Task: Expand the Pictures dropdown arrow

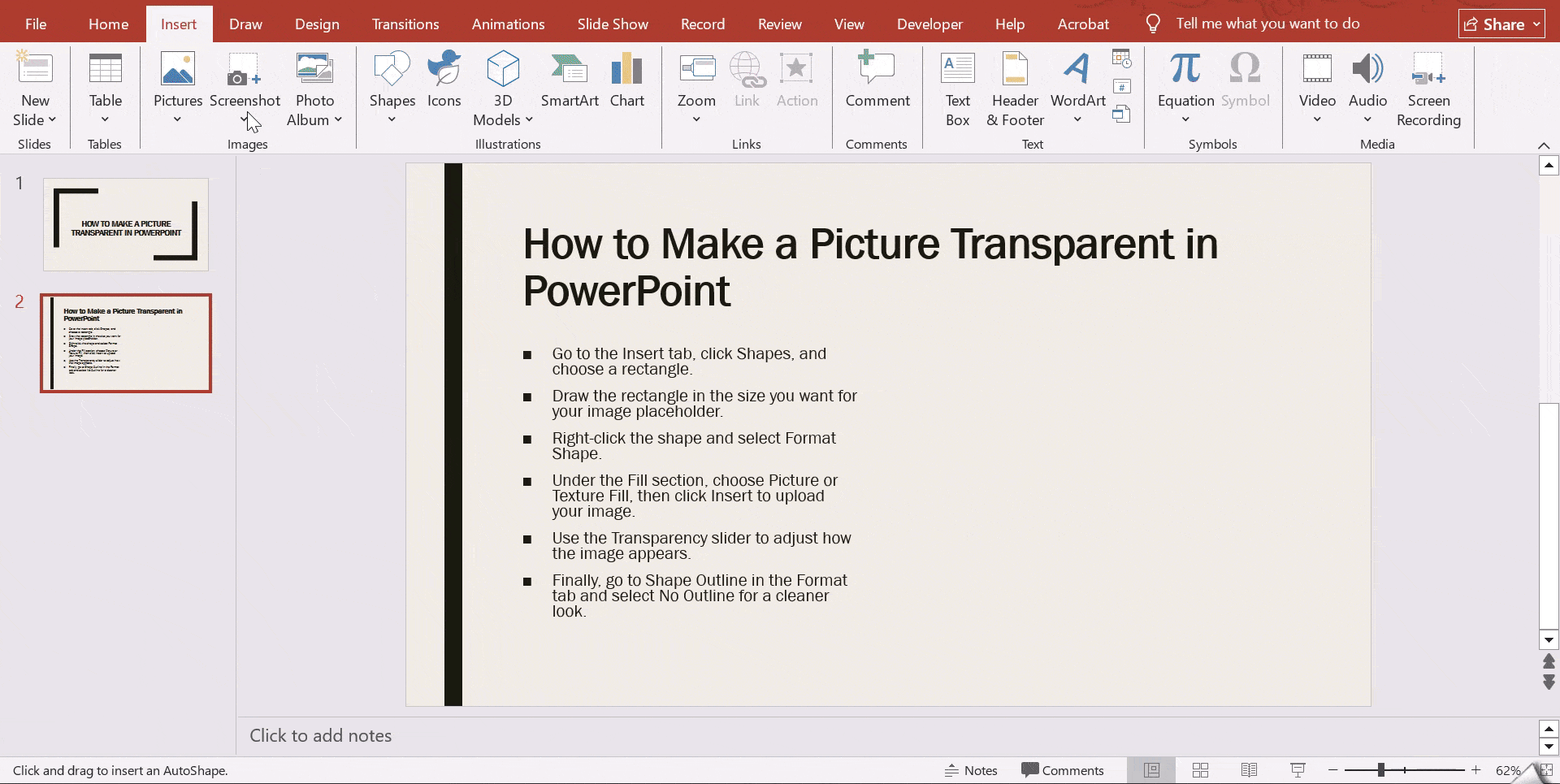Action: click(x=177, y=120)
